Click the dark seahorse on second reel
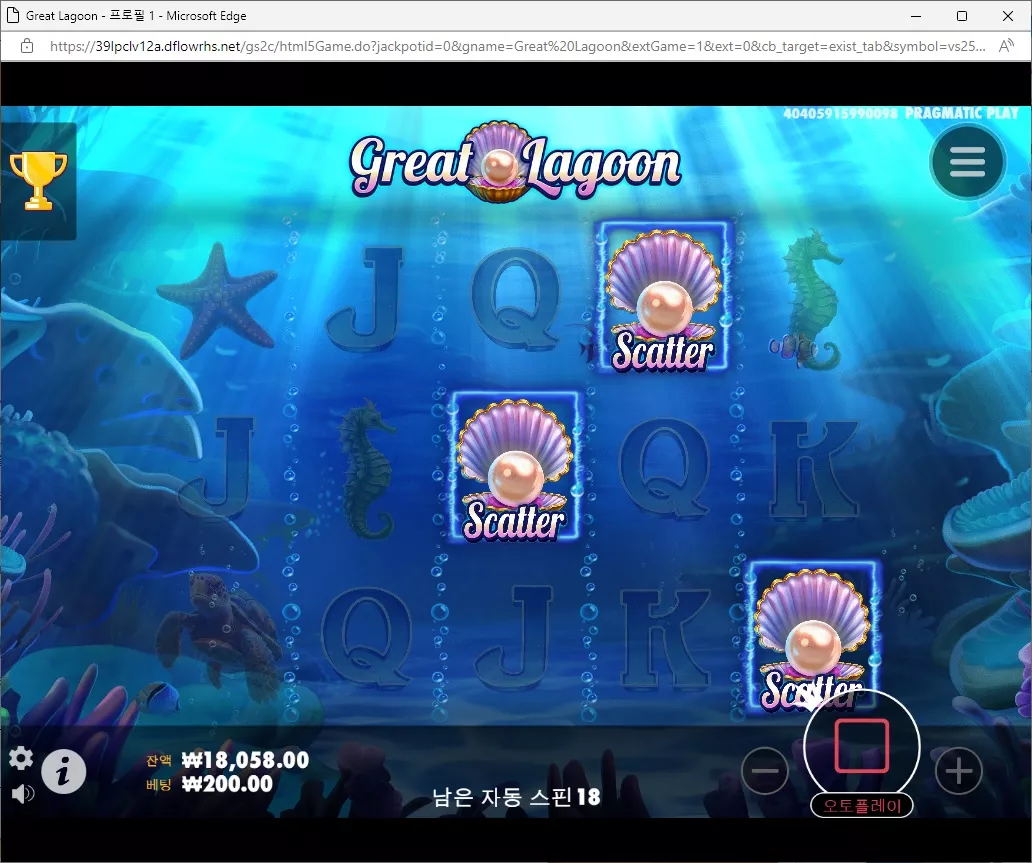 [x=367, y=469]
